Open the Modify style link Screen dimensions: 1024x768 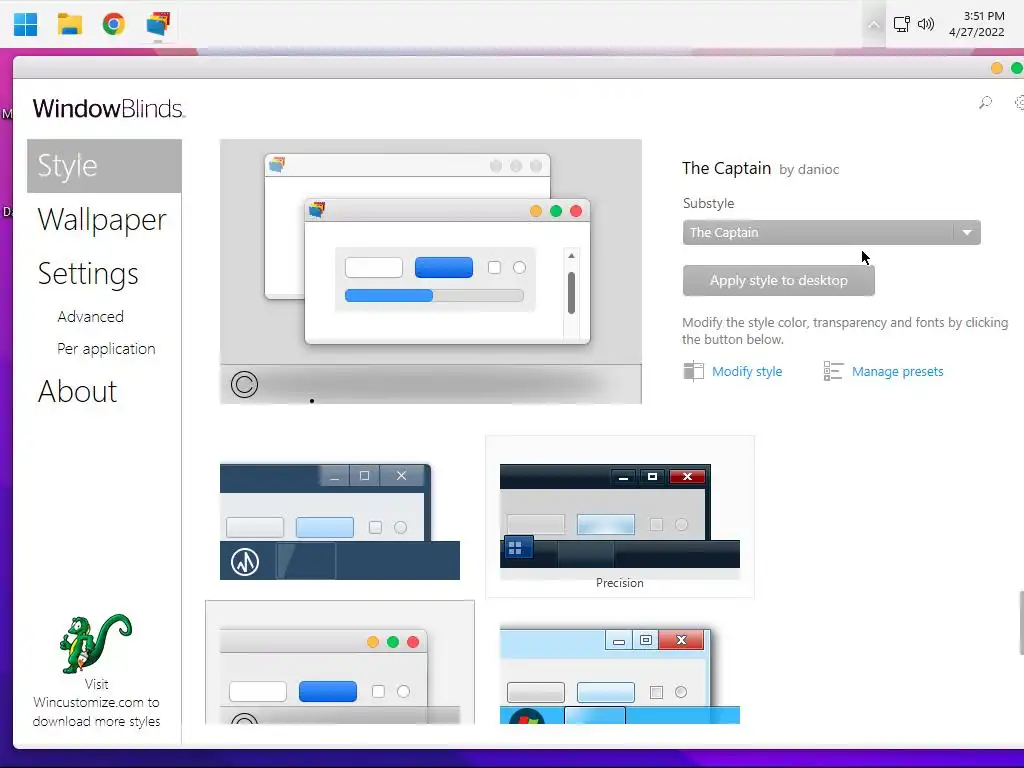coord(746,372)
